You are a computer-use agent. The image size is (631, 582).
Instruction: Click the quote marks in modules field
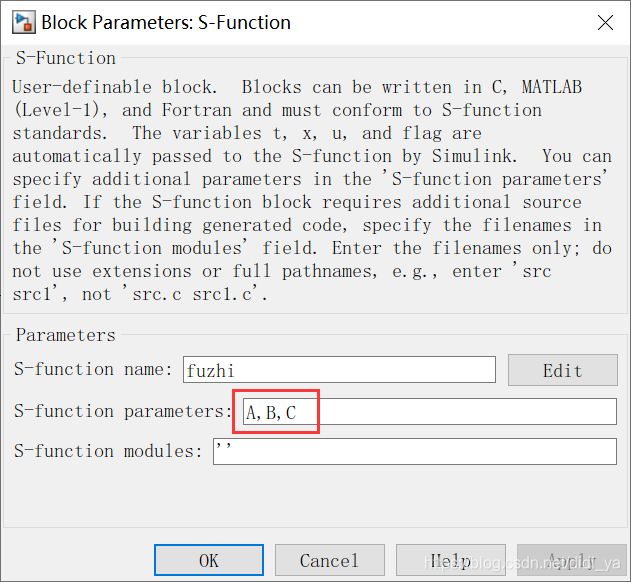point(223,445)
